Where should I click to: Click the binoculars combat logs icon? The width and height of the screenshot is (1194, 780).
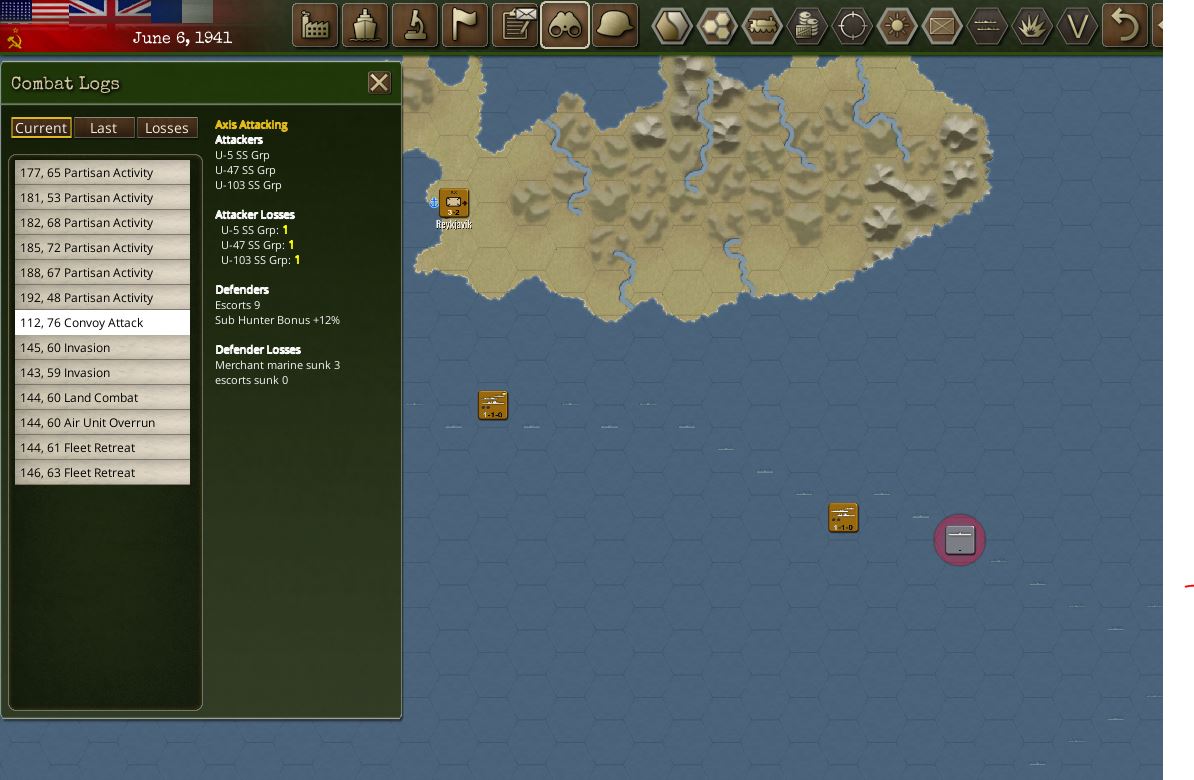coord(564,25)
